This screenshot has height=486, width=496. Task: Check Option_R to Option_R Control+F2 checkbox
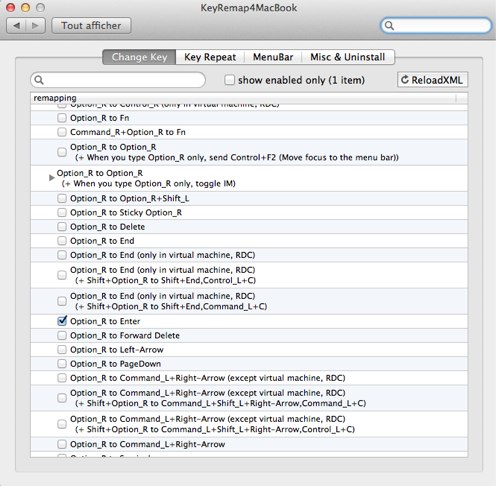click(x=62, y=152)
